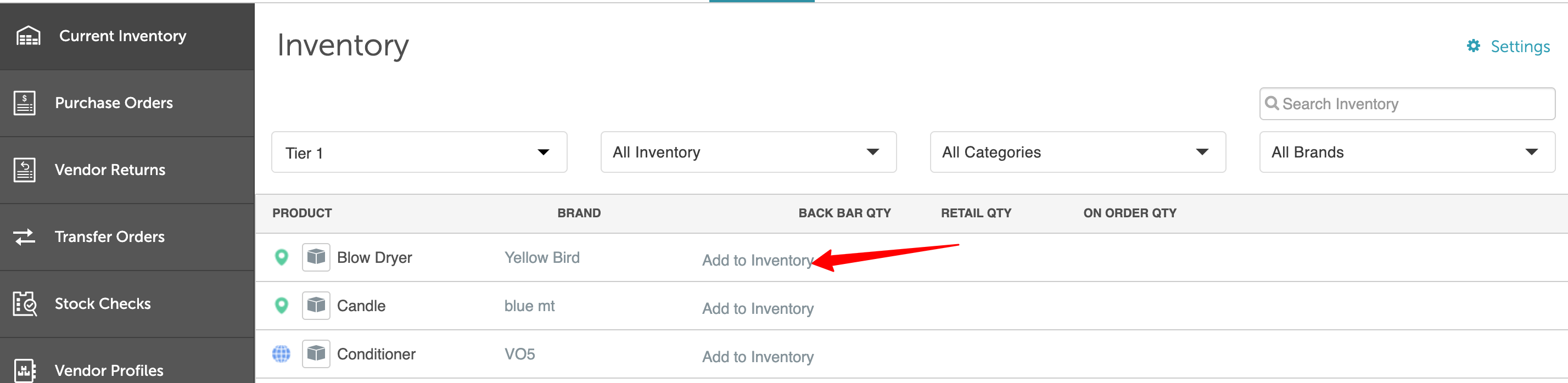
Task: Click the green location pin beside Blow Dryer
Action: 281,257
